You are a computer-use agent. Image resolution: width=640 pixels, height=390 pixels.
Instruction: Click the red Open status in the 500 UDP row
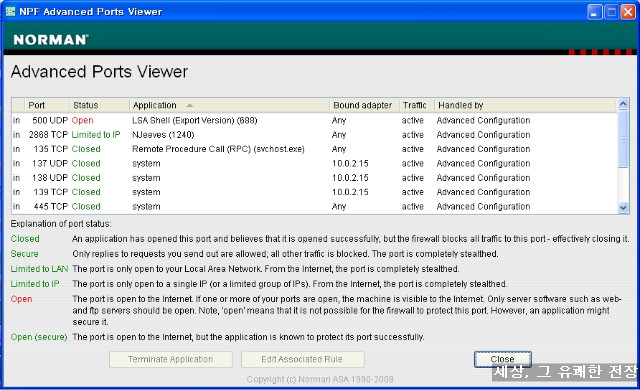tap(82, 120)
